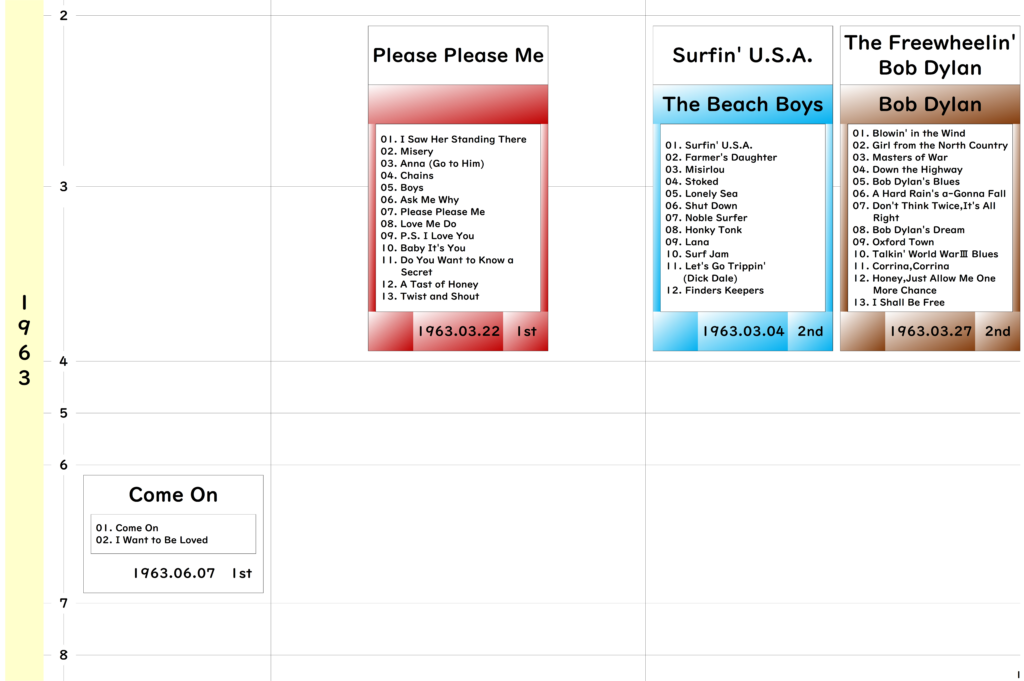Click the Surfin' U.S.A. album title header
This screenshot has width=1024, height=681.
click(742, 55)
